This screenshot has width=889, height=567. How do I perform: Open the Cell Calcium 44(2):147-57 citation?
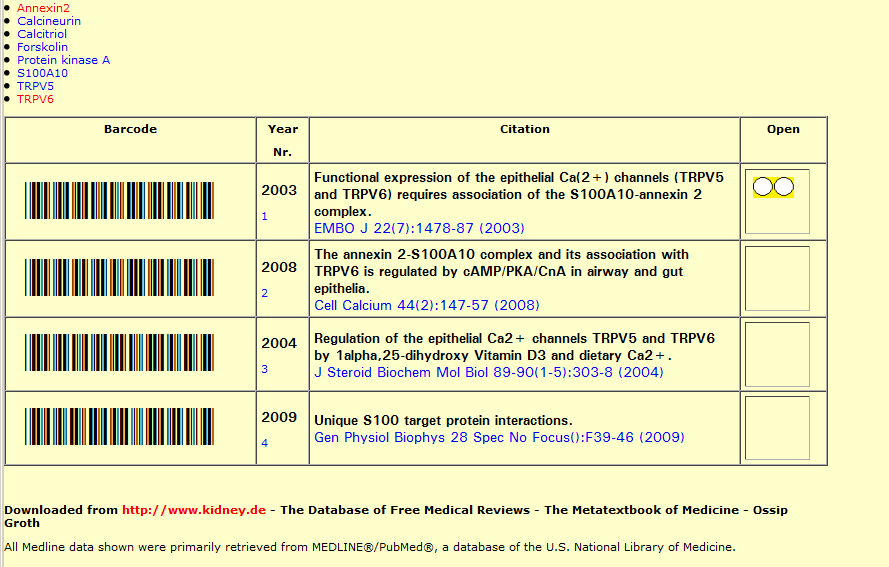[427, 305]
